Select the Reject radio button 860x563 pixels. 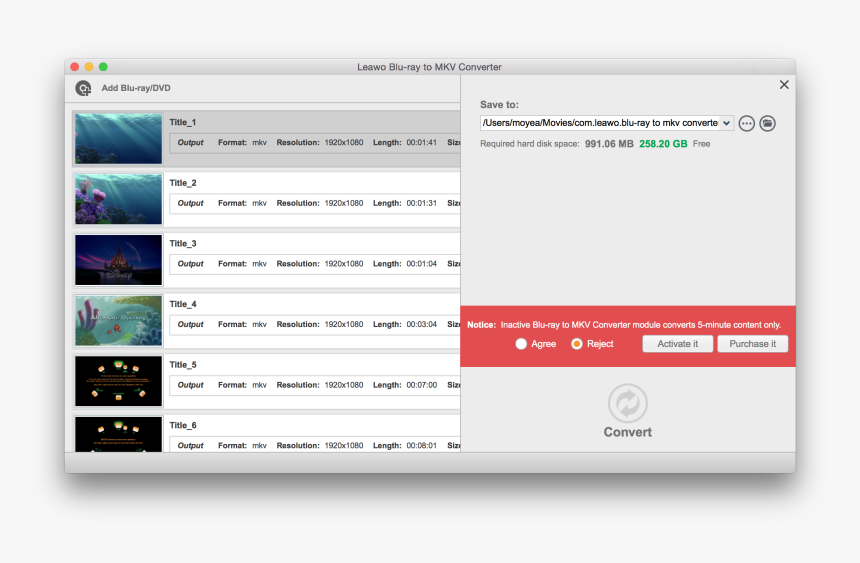click(576, 344)
